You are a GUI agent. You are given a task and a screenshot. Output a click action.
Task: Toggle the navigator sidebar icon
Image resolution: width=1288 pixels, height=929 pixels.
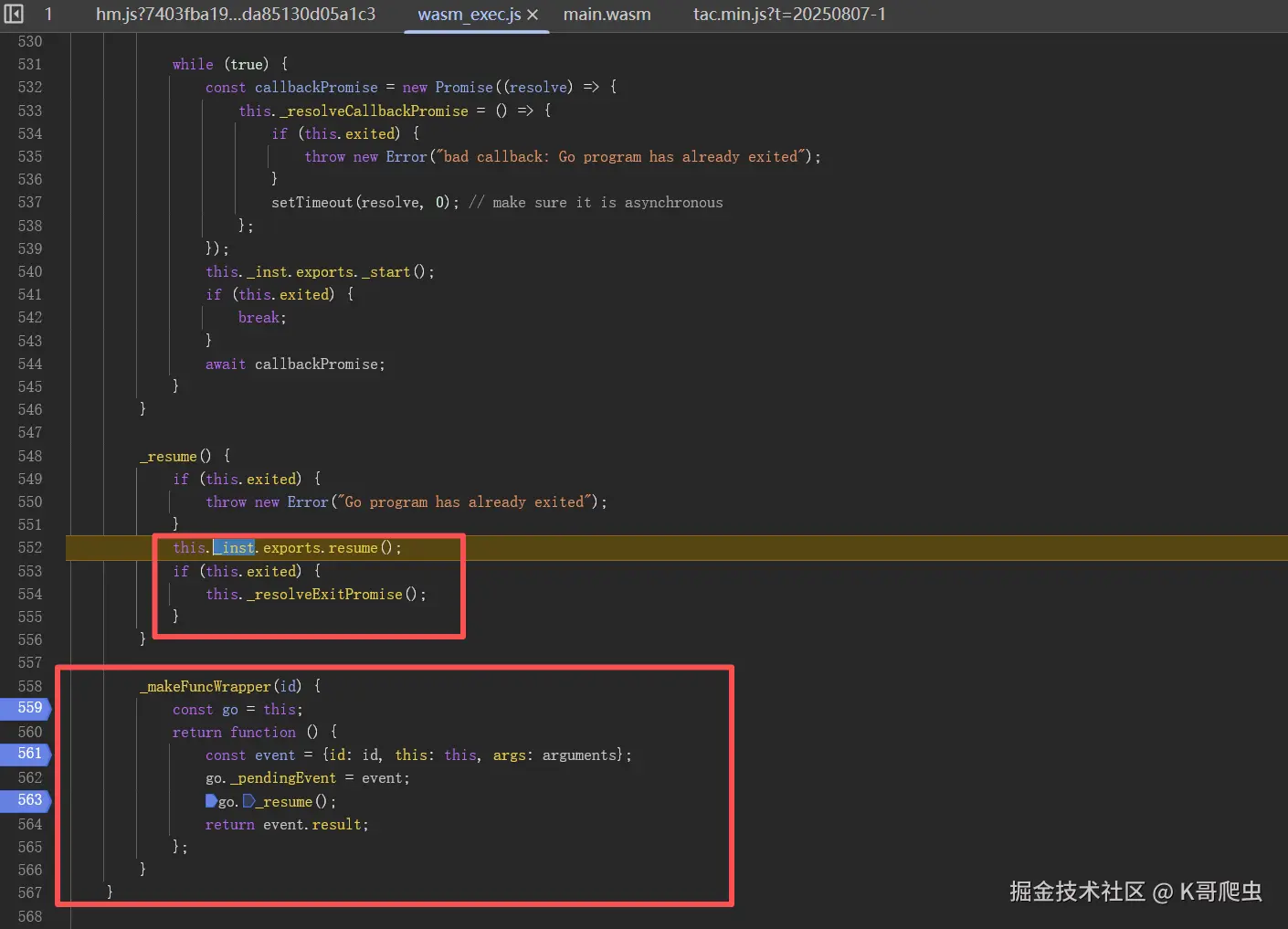pyautogui.click(x=14, y=14)
